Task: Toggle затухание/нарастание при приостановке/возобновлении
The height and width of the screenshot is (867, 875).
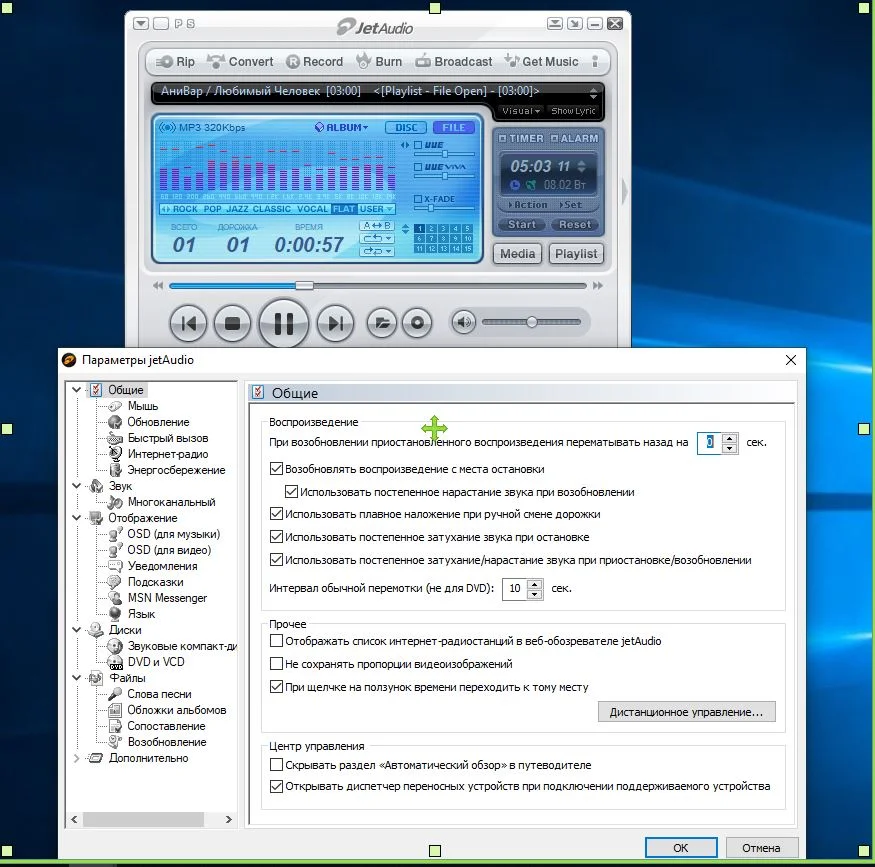Action: [x=276, y=560]
